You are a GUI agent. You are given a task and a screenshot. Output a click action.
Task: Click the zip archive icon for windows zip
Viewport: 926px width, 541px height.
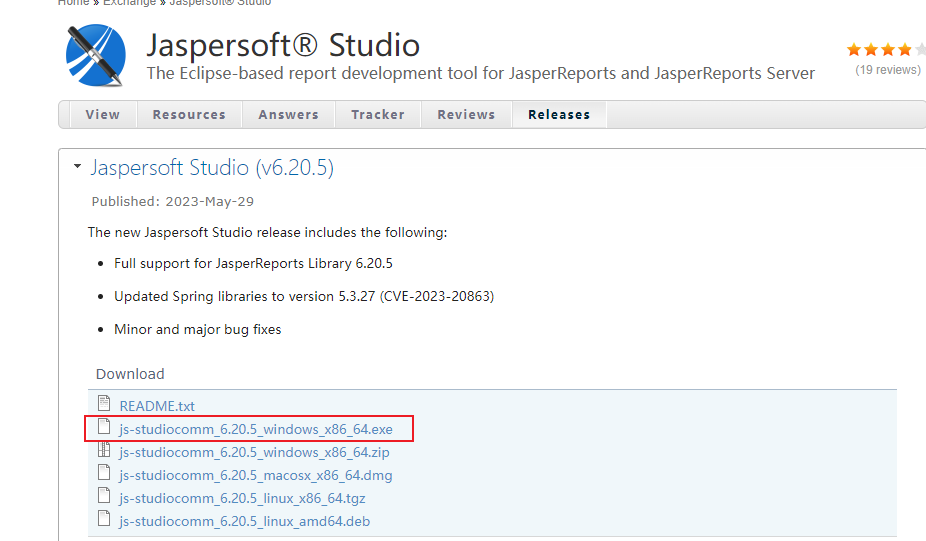click(x=104, y=449)
